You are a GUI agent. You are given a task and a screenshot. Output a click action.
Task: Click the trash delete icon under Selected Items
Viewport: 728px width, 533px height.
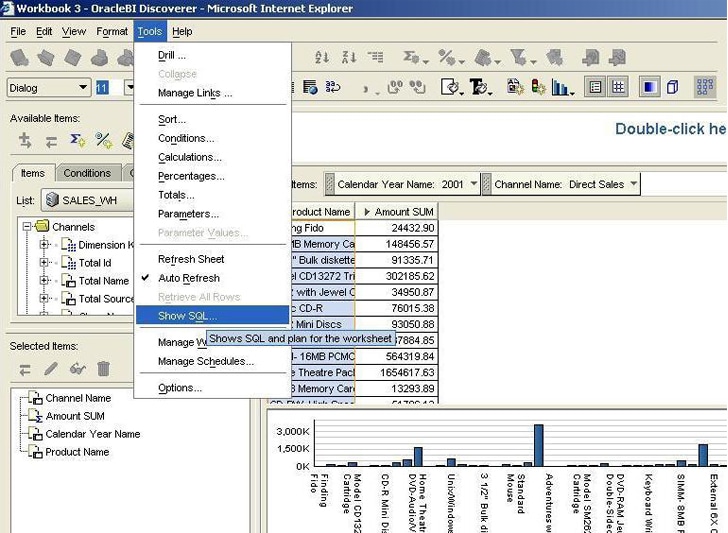coord(103,369)
